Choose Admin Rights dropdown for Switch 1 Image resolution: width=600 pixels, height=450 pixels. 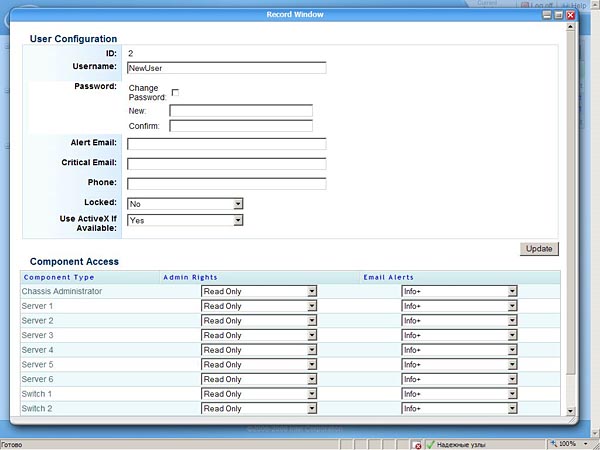(312, 394)
